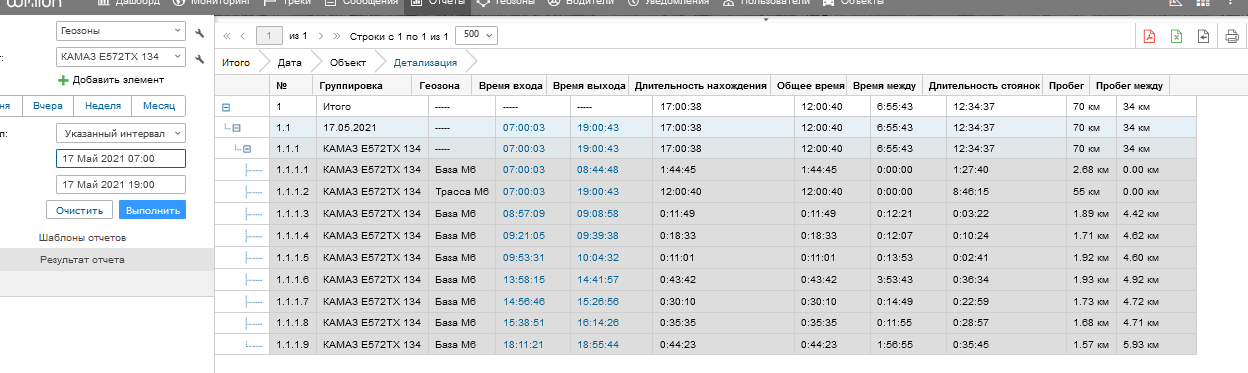Go to first page arrow
This screenshot has width=1248, height=373.
click(x=228, y=35)
